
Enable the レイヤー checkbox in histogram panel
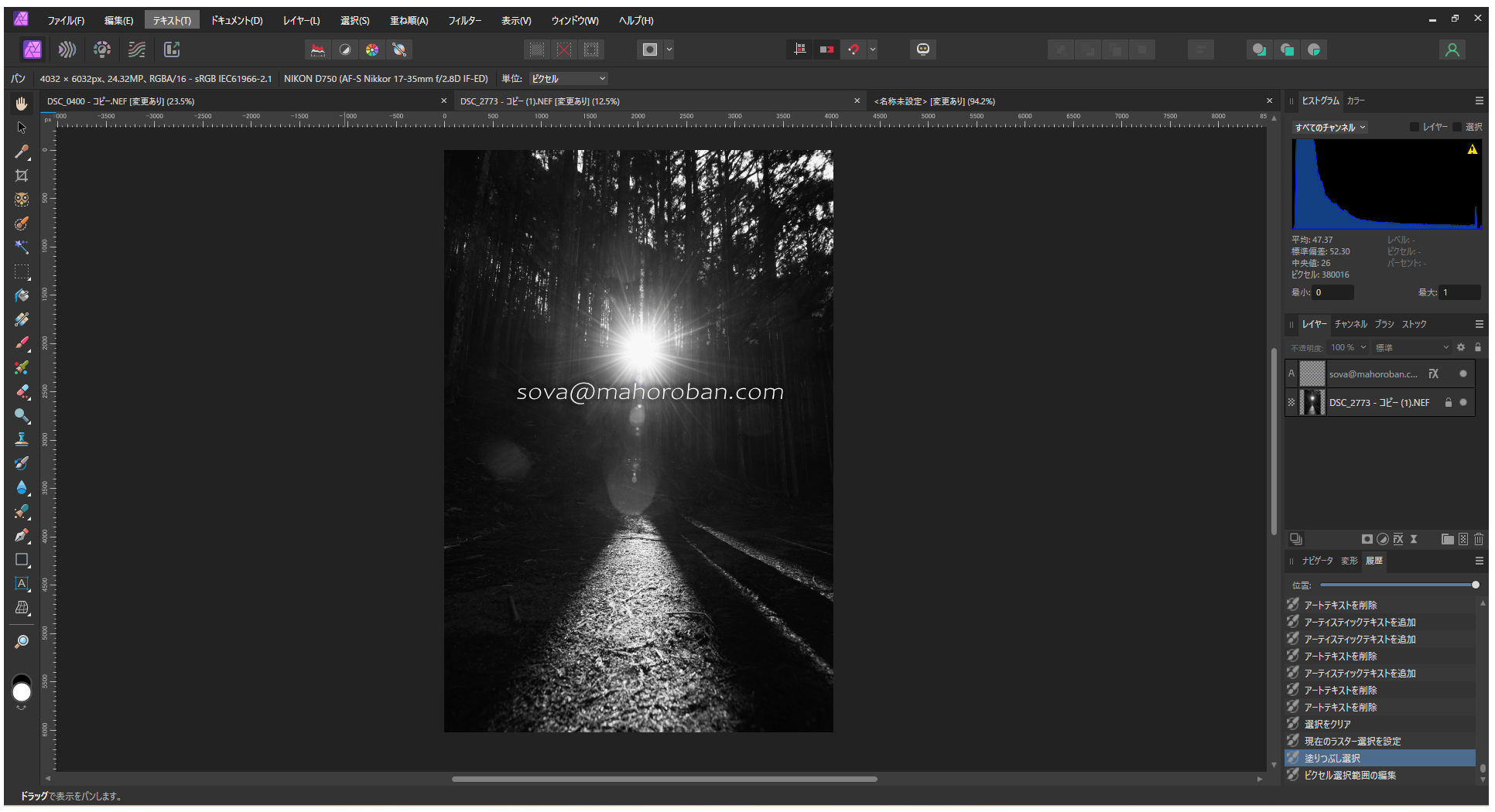tap(1415, 127)
